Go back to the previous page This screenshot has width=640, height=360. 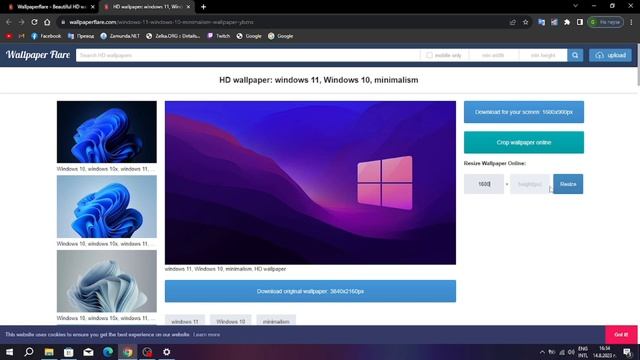9,22
